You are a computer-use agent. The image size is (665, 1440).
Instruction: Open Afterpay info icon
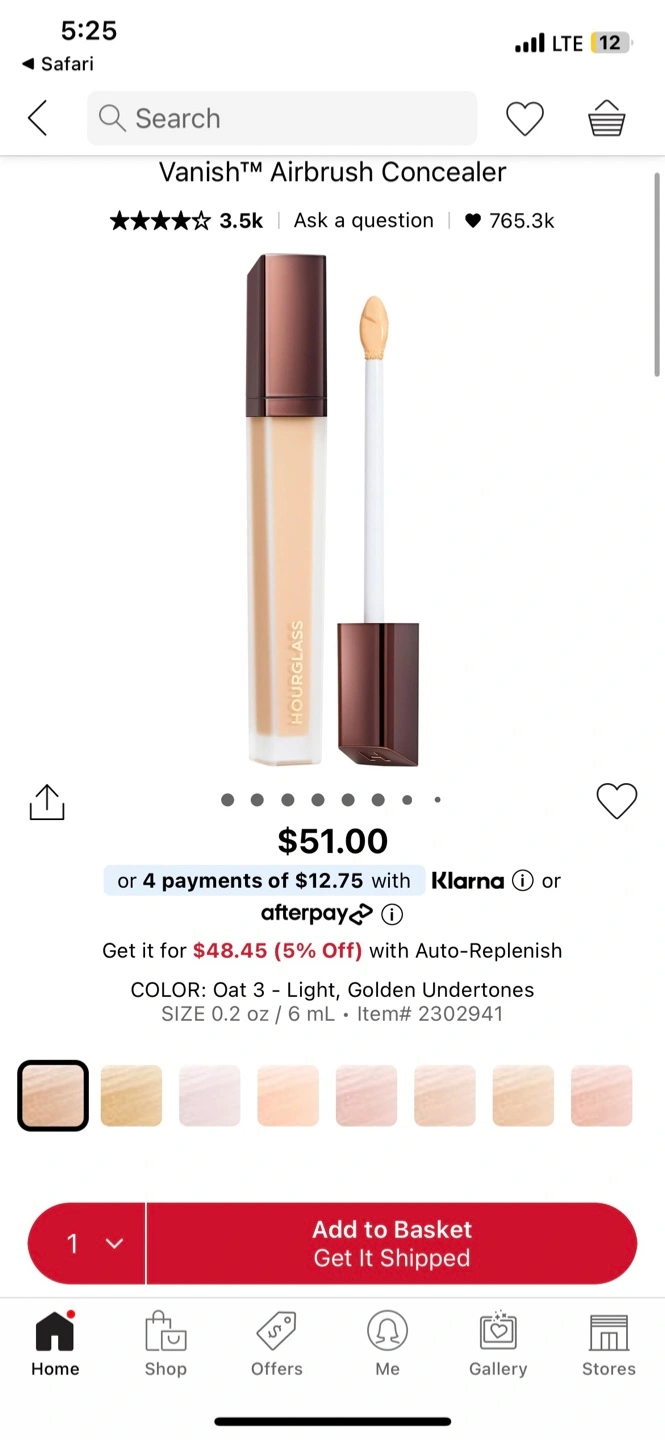pyautogui.click(x=392, y=914)
